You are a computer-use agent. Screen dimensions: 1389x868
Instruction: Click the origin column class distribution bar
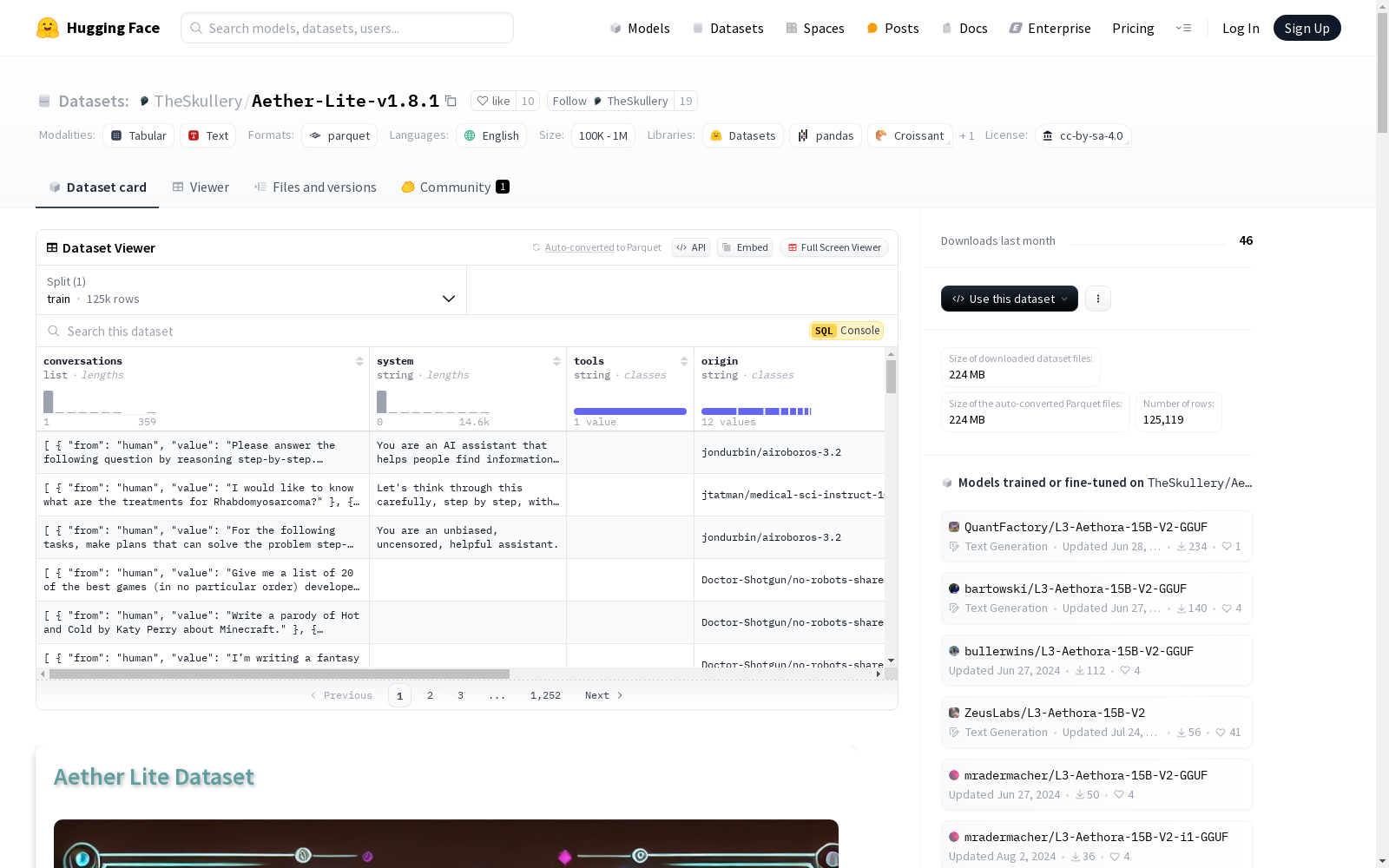(756, 411)
